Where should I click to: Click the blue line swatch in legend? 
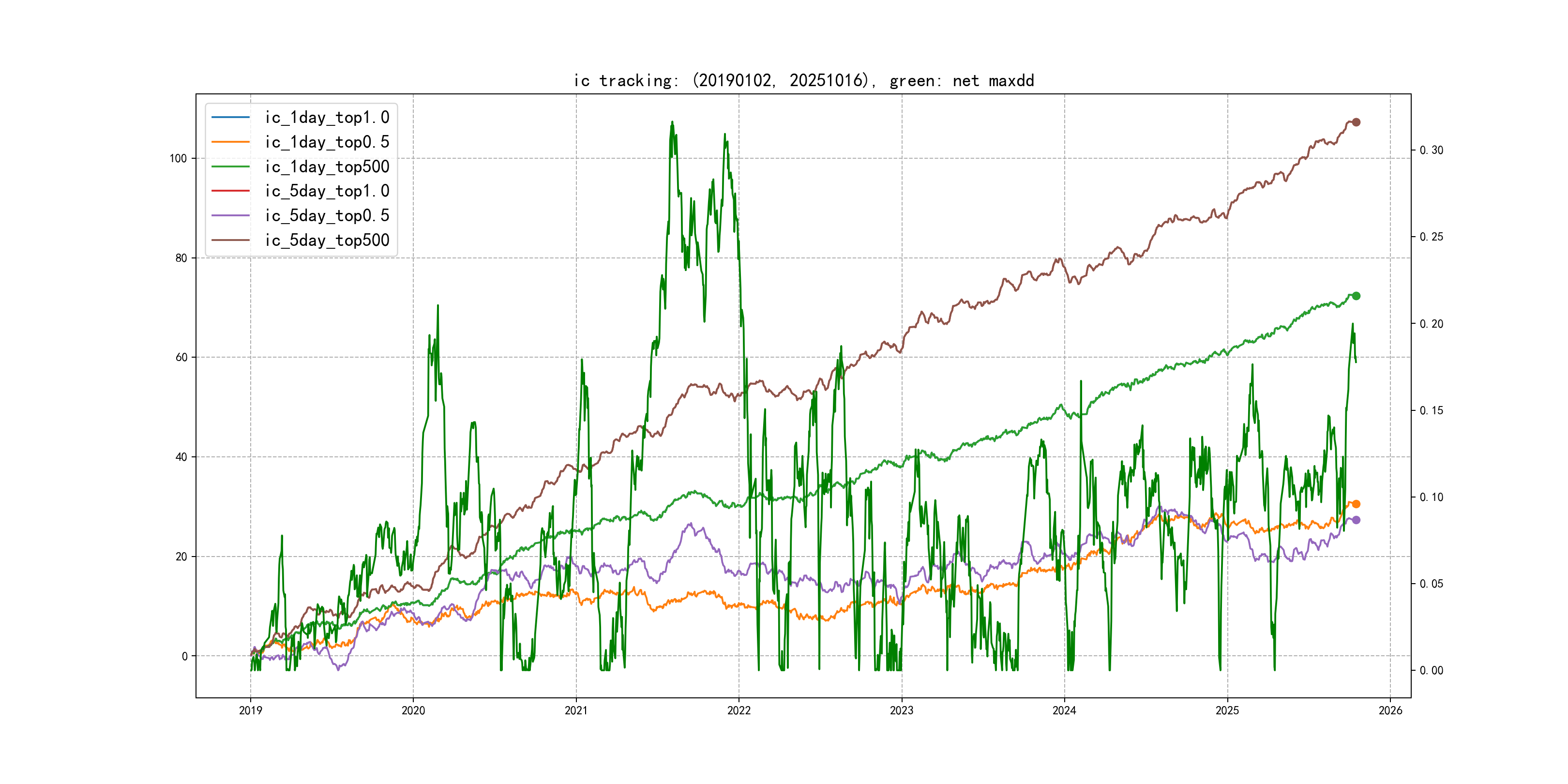[230, 118]
